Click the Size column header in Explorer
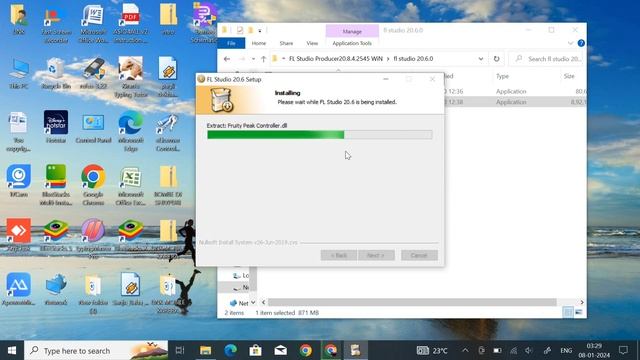This screenshot has height=360, width=640. (x=569, y=76)
